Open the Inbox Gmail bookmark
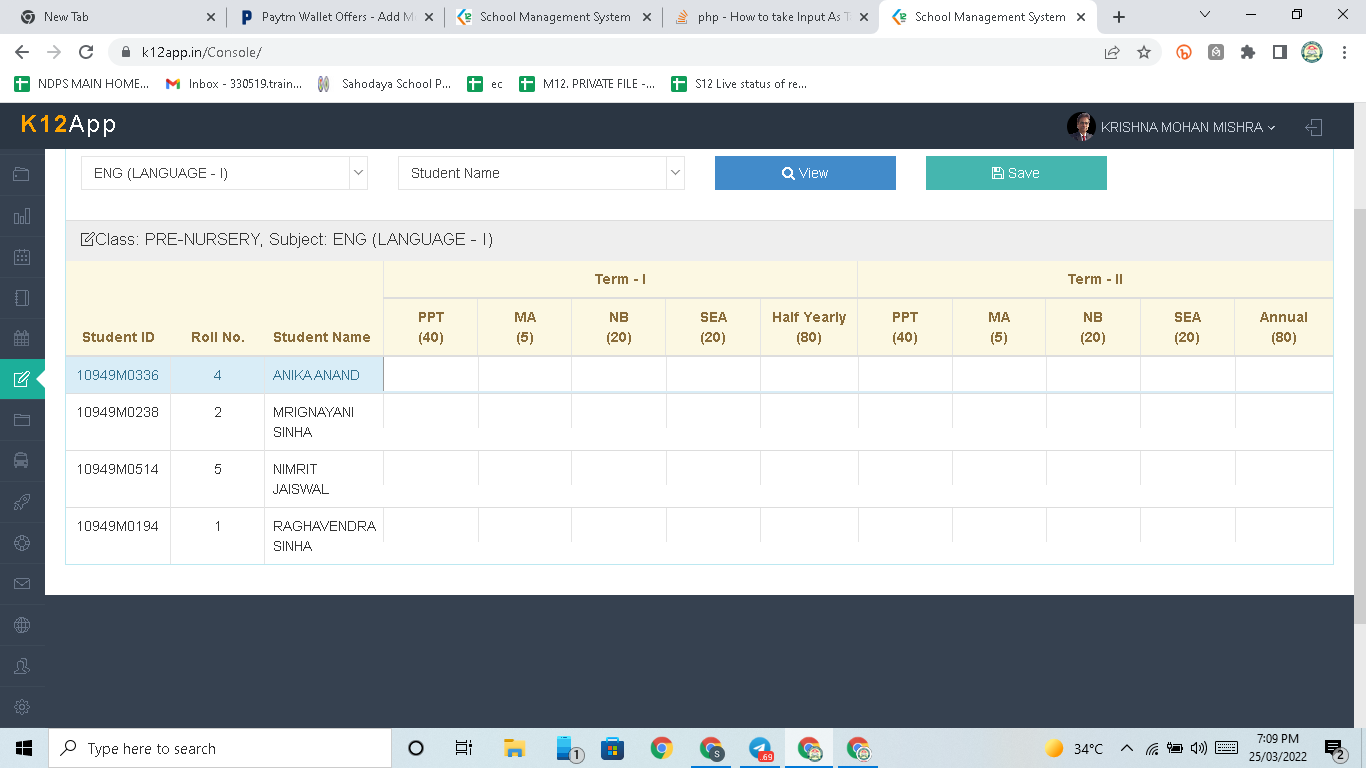 pyautogui.click(x=233, y=84)
